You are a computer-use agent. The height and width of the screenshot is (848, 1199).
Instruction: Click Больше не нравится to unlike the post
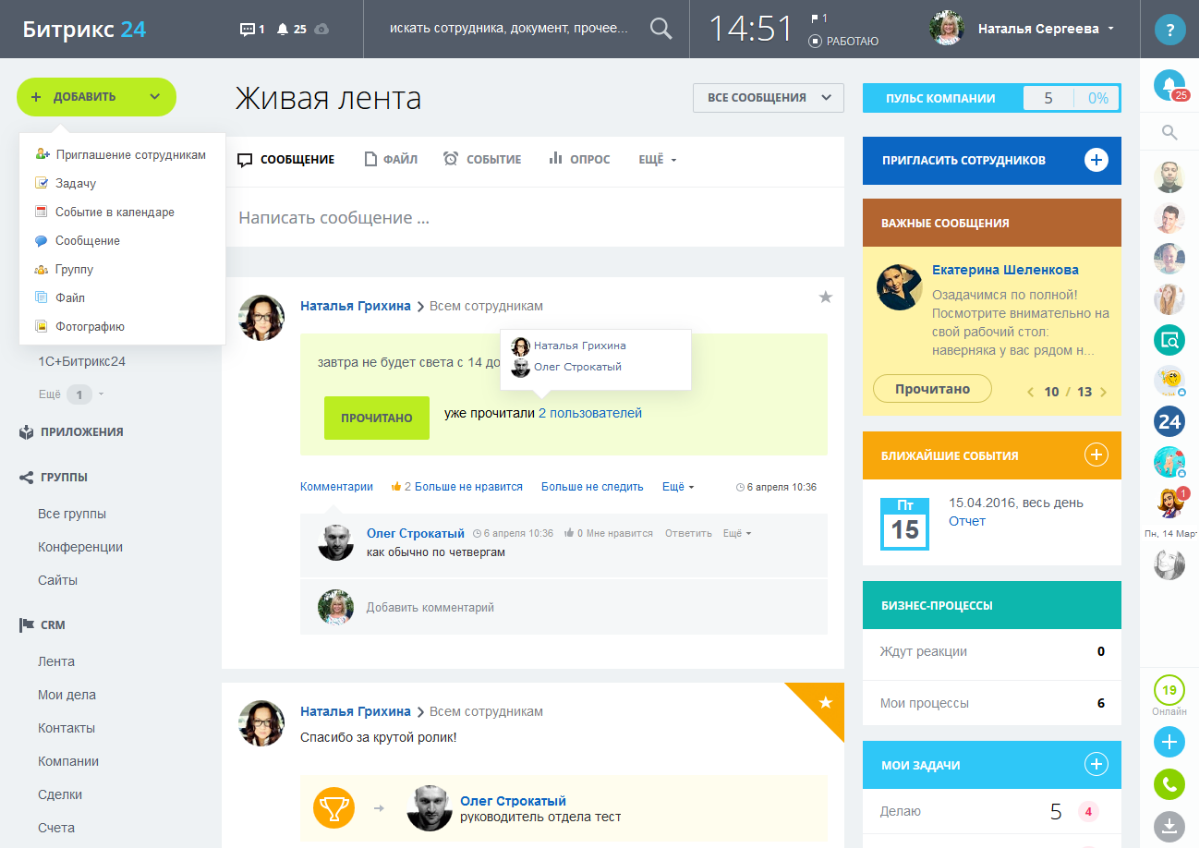470,486
